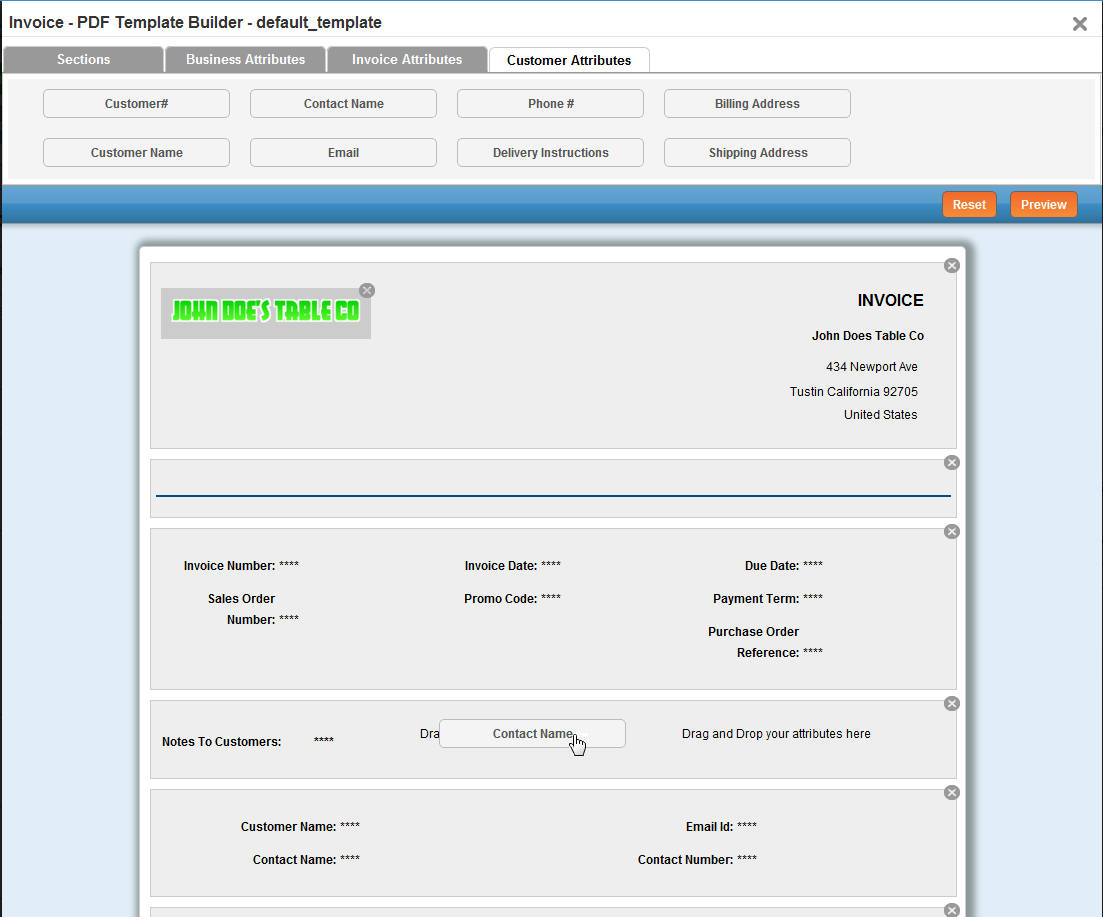Remove the John Doe's Table Co logo image
This screenshot has width=1103, height=917.
(367, 290)
